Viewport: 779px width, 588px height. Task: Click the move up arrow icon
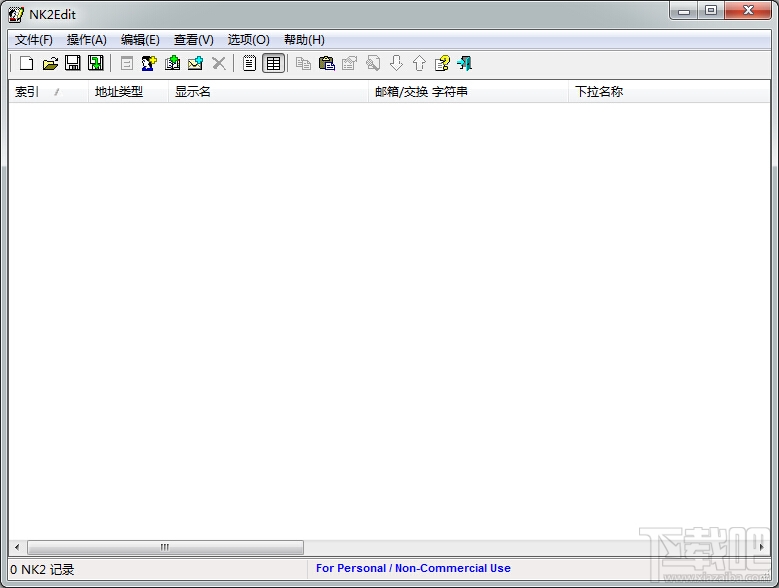tap(419, 63)
